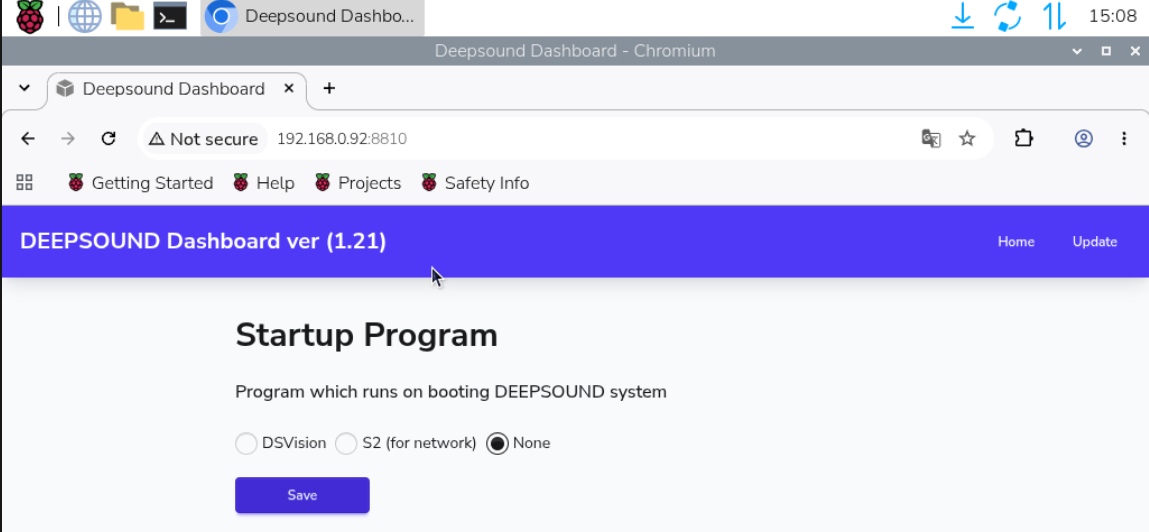1149x532 pixels.
Task: Click the DEEPSOUND Dashboard ver (1.21) title
Action: click(x=203, y=241)
